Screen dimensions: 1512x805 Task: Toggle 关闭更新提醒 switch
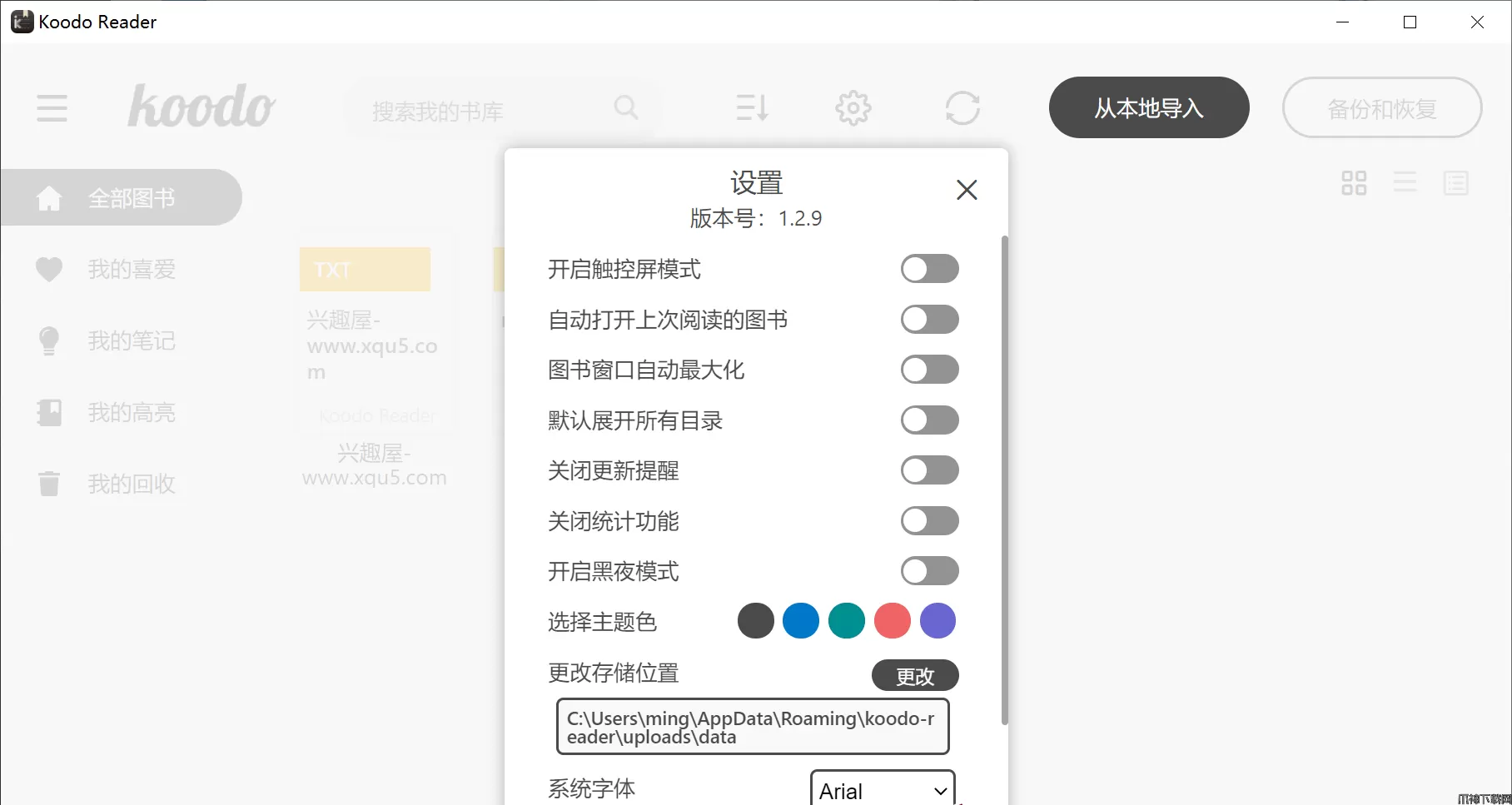point(929,470)
